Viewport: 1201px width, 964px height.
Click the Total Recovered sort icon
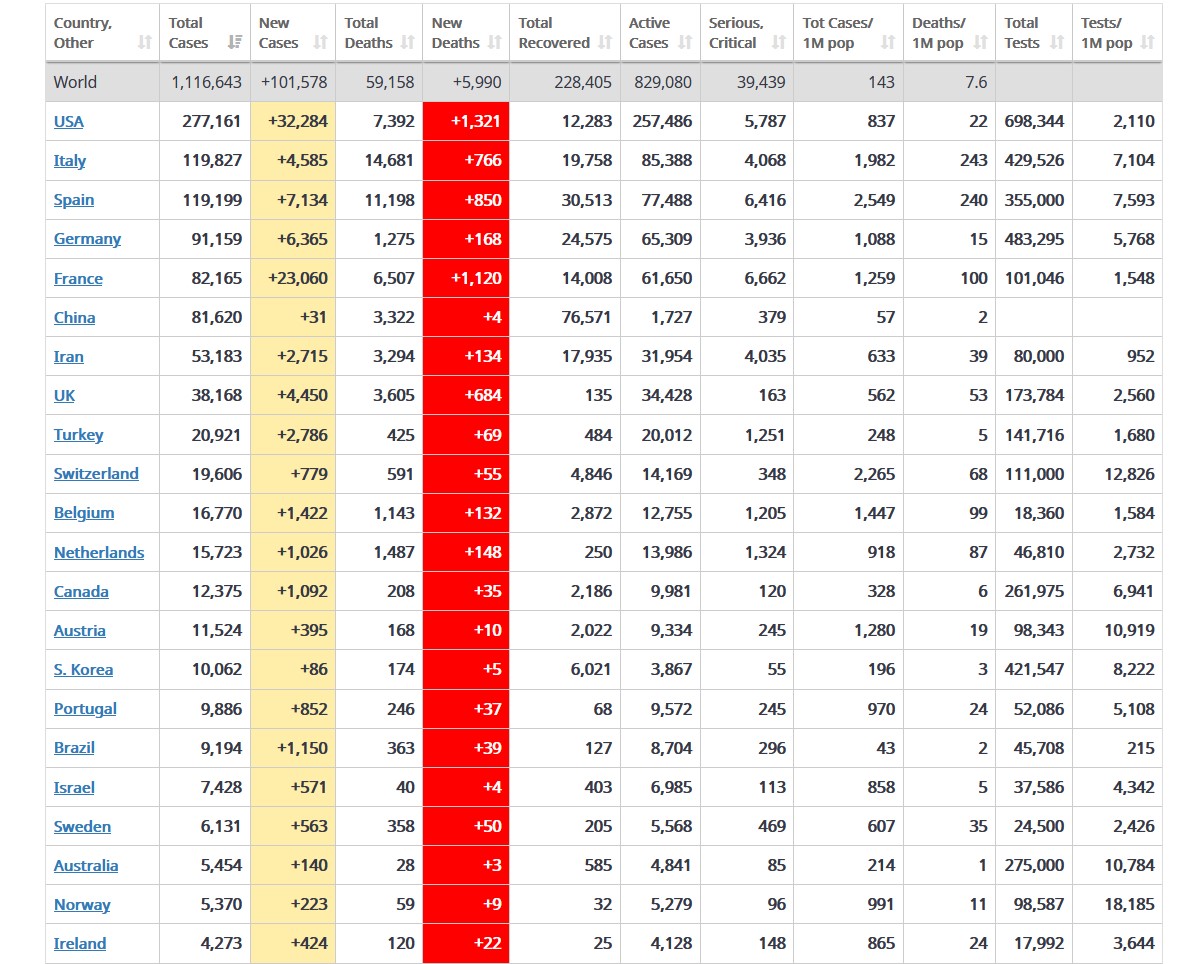pos(605,43)
